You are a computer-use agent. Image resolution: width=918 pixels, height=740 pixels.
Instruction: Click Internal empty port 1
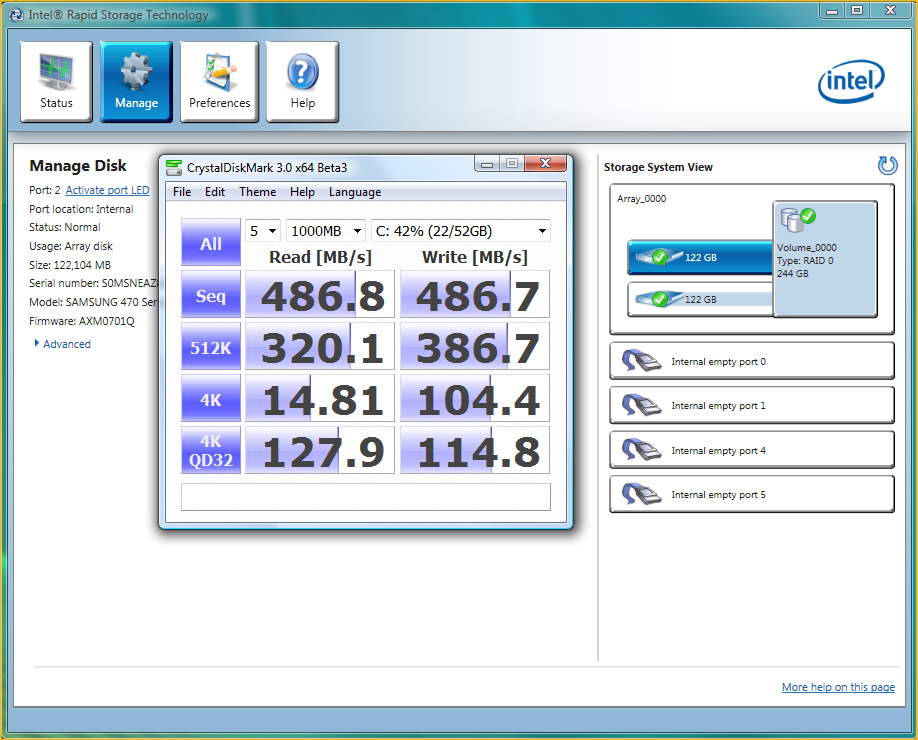coord(752,405)
